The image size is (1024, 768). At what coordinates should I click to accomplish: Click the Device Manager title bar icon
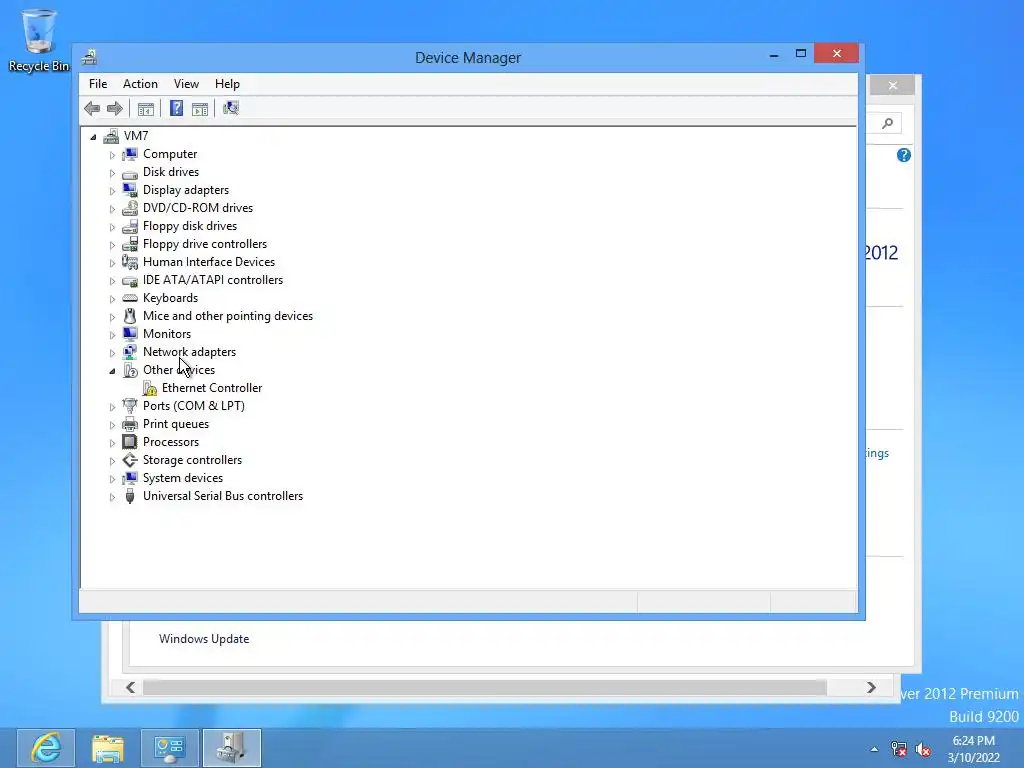coord(89,57)
